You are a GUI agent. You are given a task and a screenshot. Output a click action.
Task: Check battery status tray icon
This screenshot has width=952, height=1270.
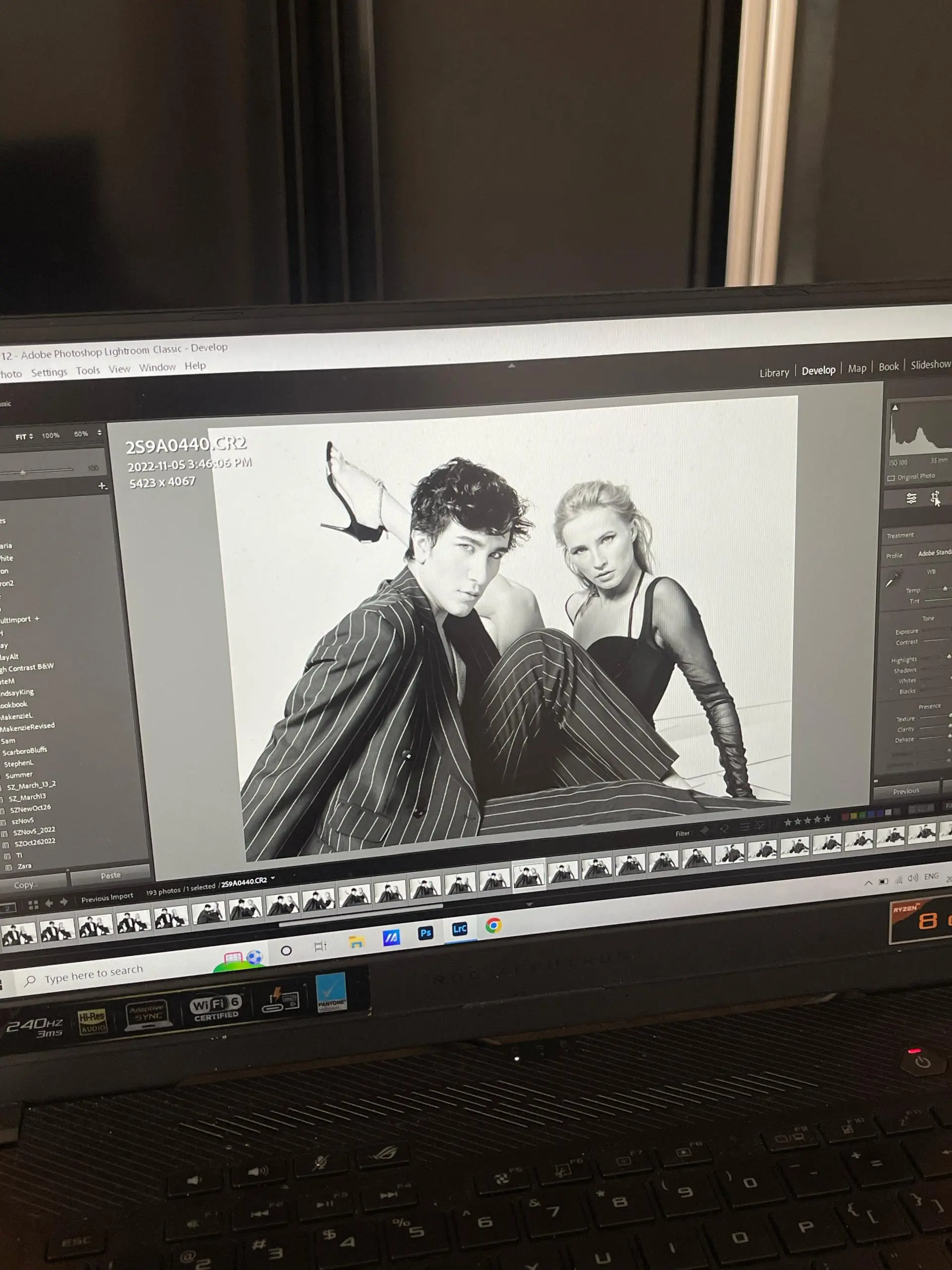click(x=884, y=881)
